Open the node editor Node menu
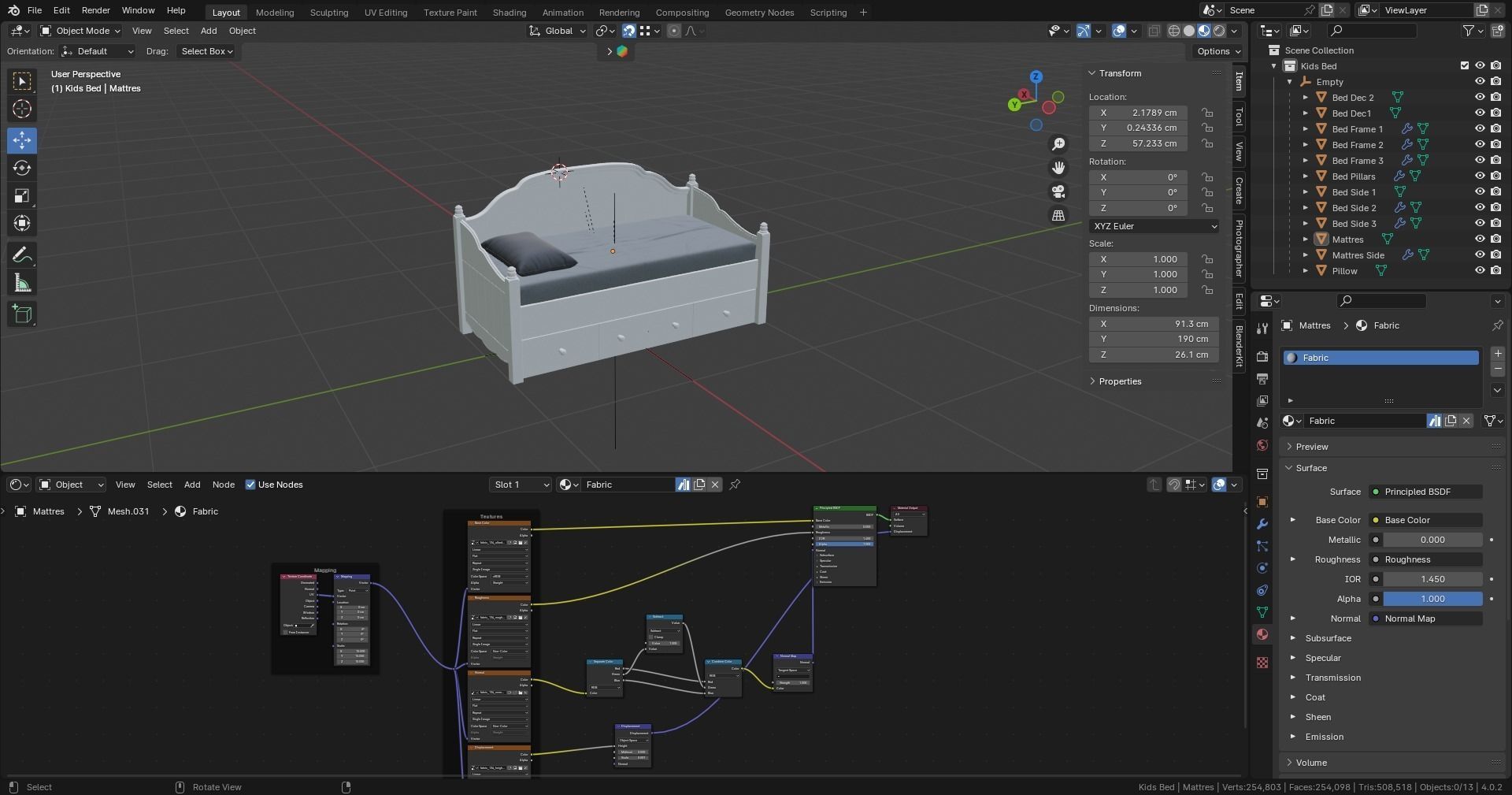The height and width of the screenshot is (795, 1512). pyautogui.click(x=224, y=485)
